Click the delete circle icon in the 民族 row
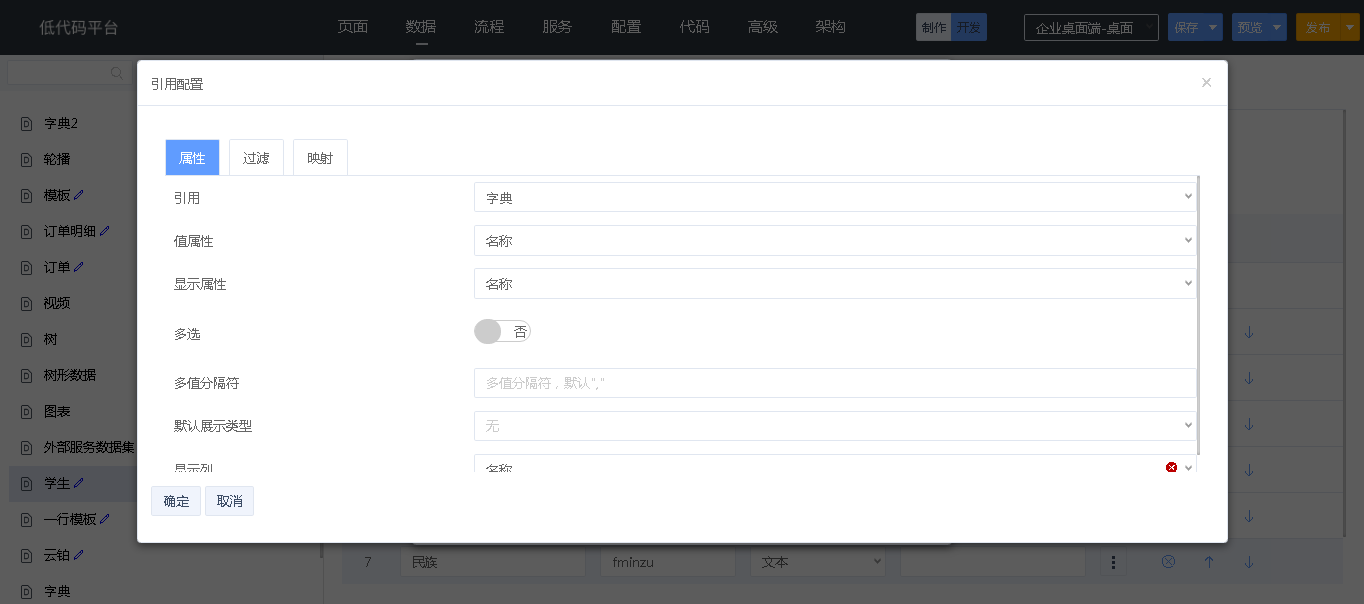1364x604 pixels. point(1167,562)
